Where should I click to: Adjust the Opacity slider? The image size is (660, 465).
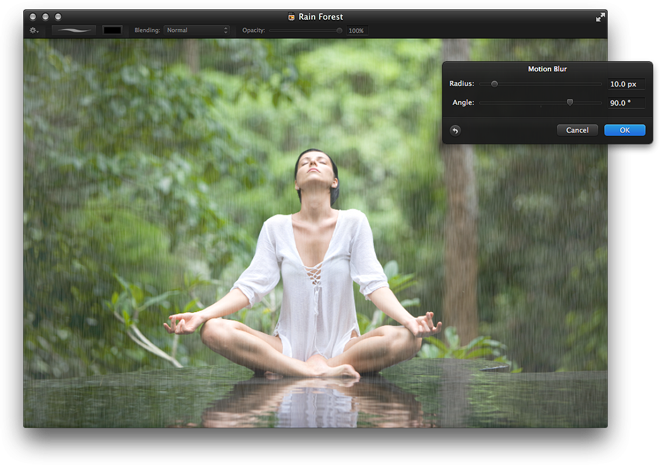[x=306, y=30]
